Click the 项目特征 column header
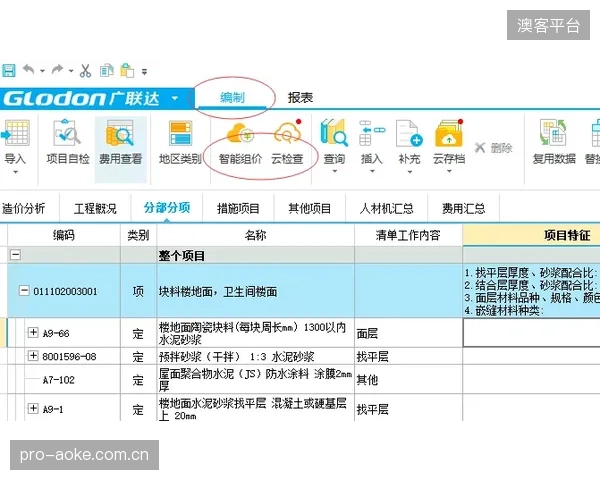Screen dimensions: 600x480 [532, 235]
